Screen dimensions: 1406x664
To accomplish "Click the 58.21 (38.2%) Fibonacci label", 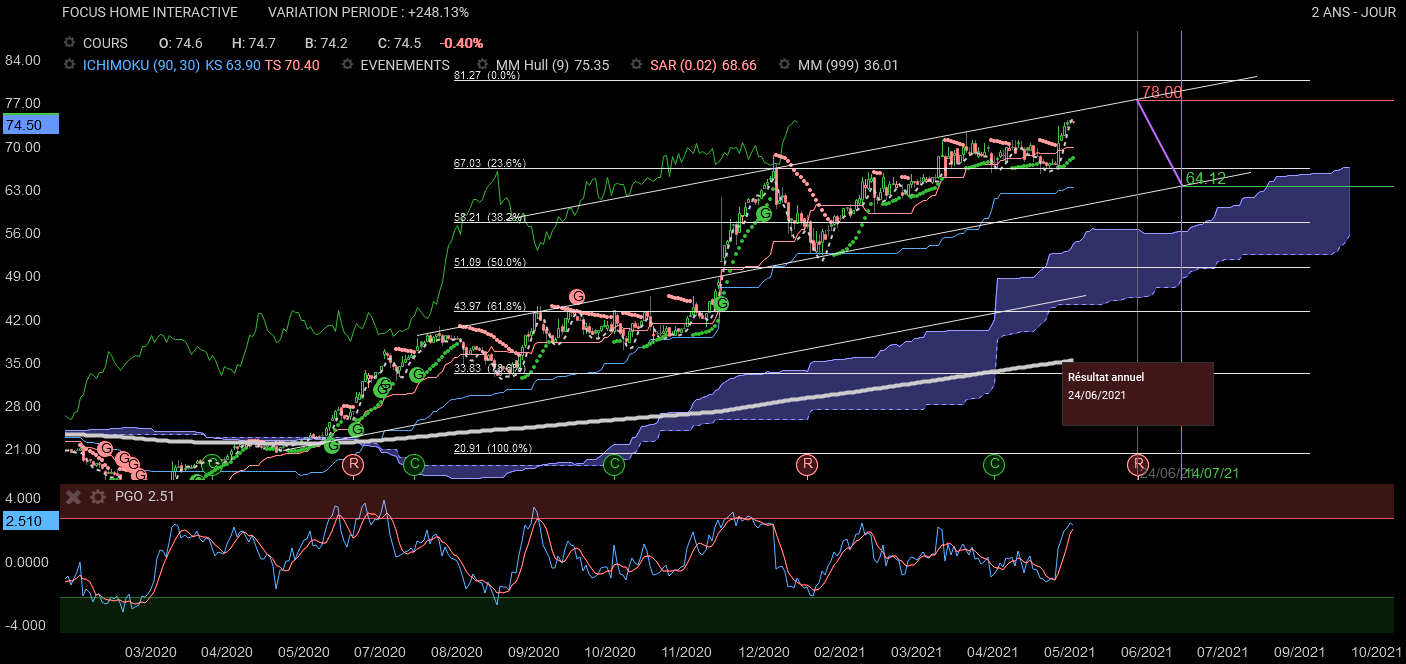I will (490, 216).
